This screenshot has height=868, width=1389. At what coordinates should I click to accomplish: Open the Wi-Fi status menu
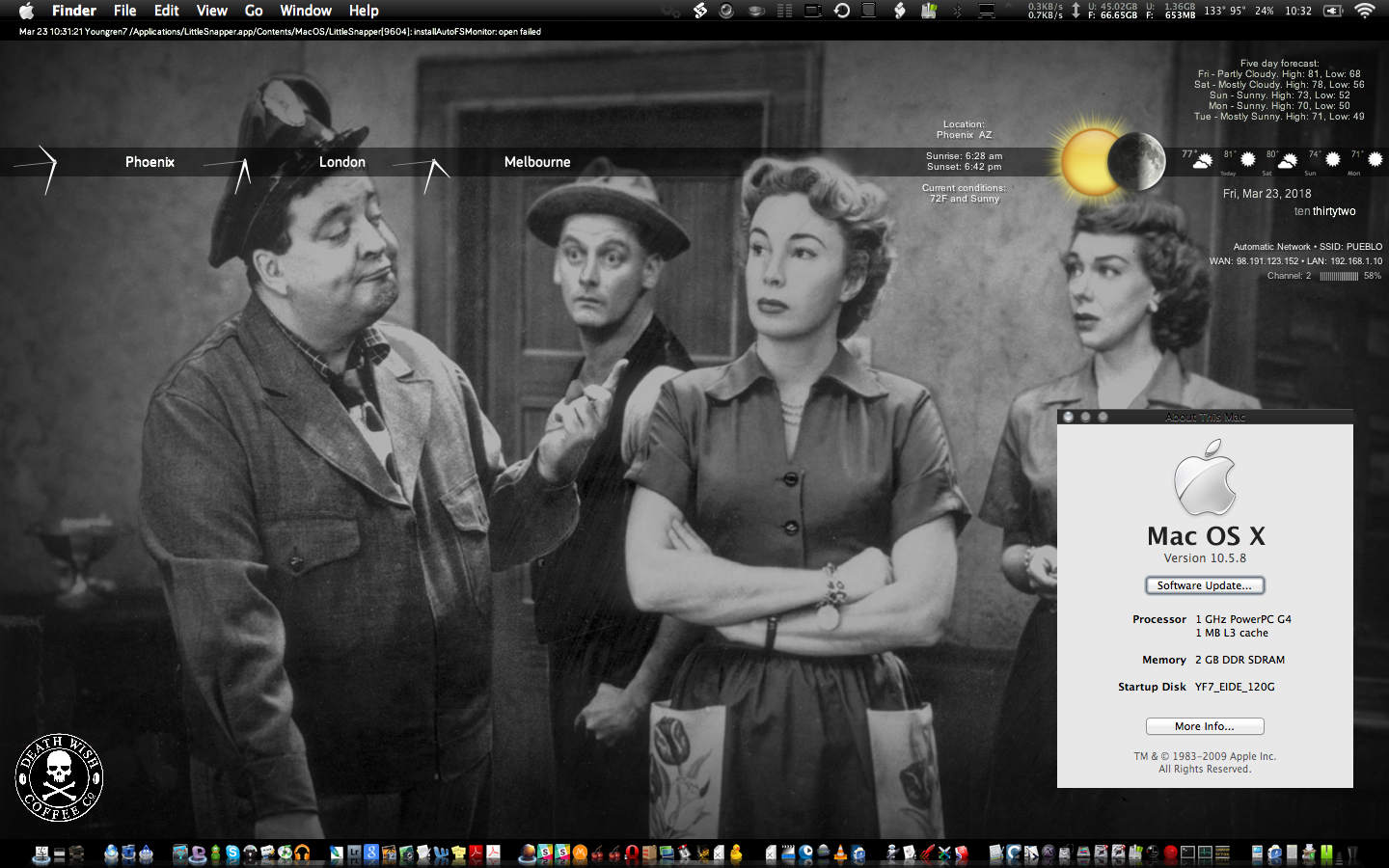pyautogui.click(x=1365, y=11)
